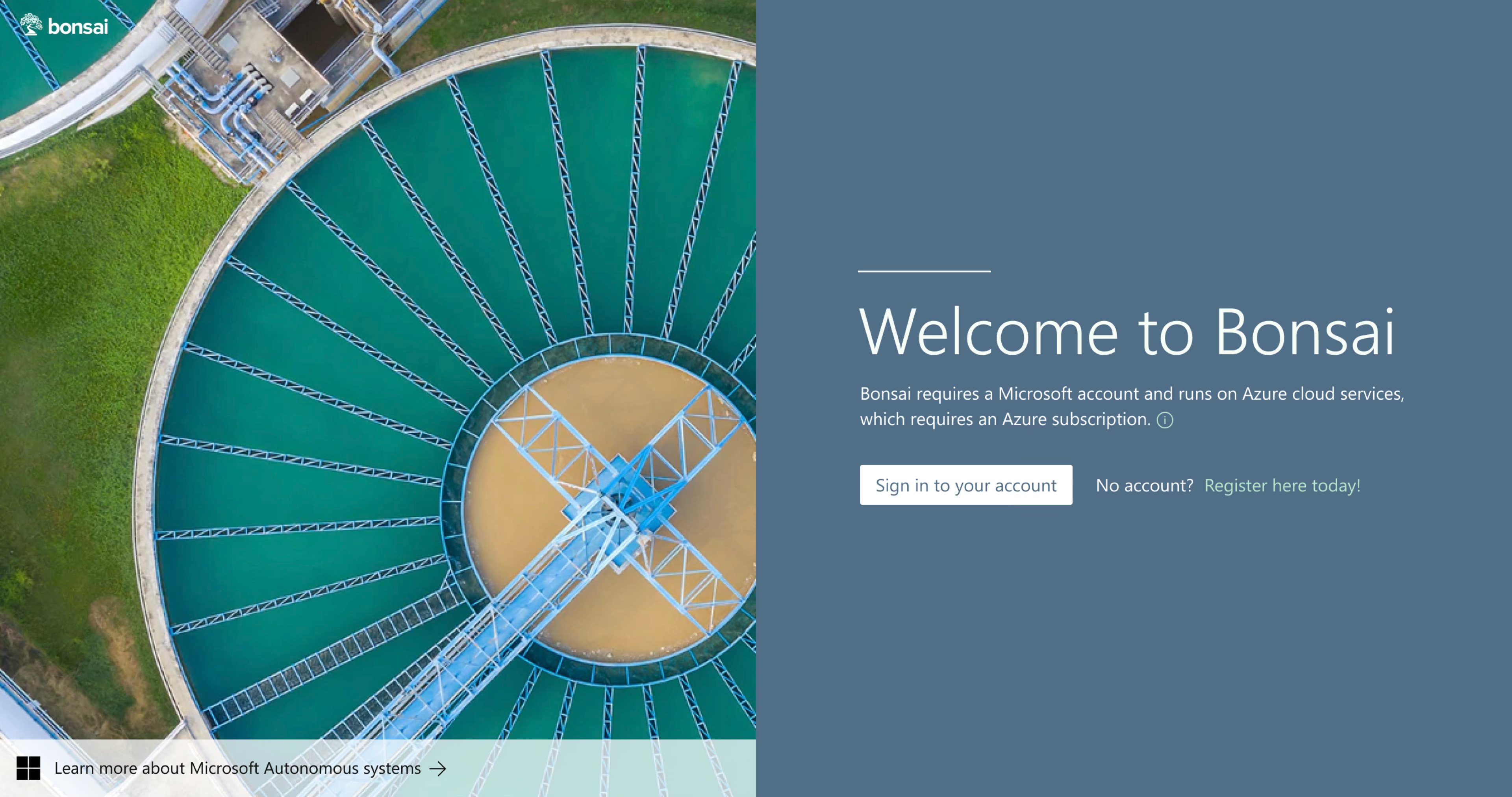Click the bonsai wordmark text
The height and width of the screenshot is (797, 1512).
(x=78, y=26)
